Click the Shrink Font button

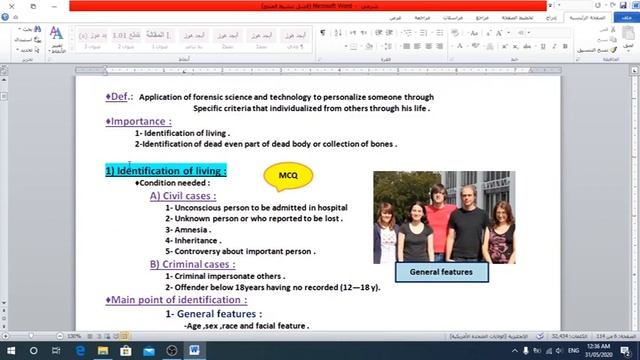click(489, 33)
